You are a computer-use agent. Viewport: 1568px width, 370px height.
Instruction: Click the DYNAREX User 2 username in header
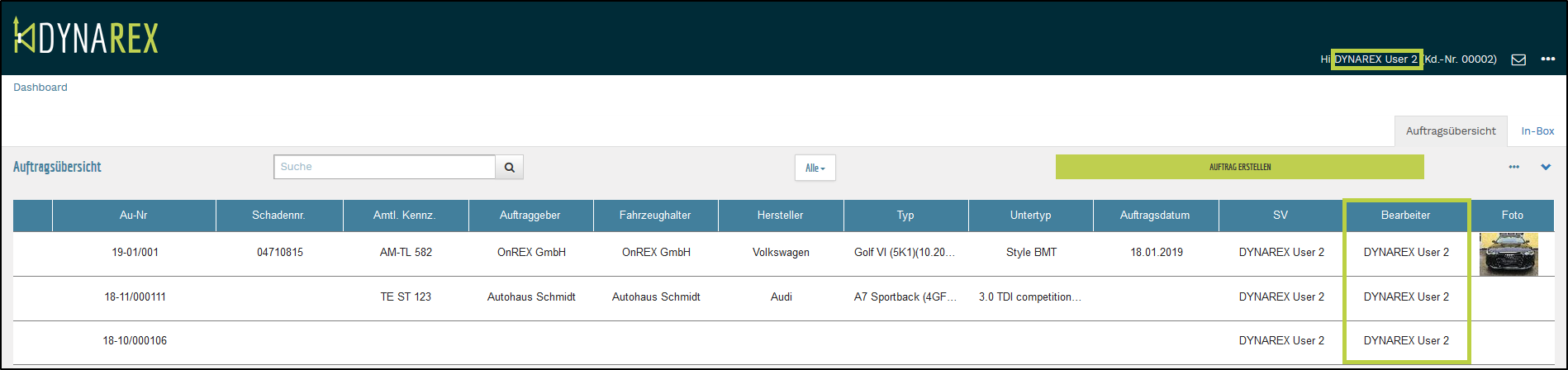tap(1376, 59)
